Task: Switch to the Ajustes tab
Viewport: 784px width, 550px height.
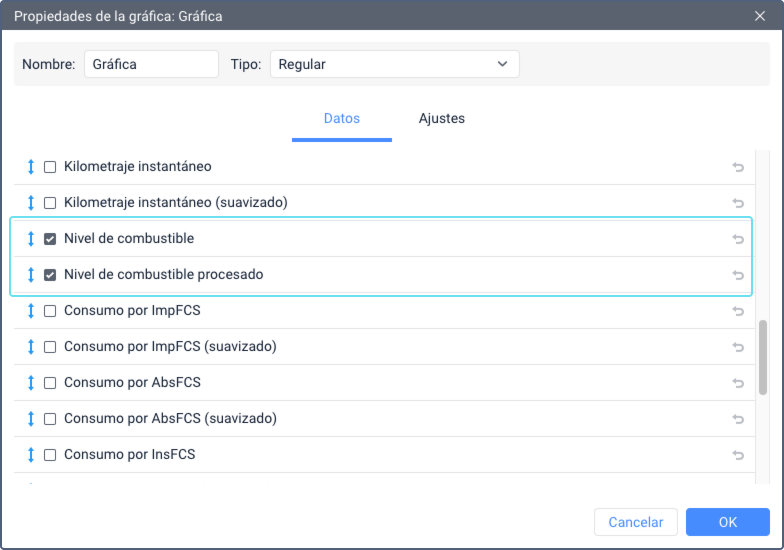Action: [441, 119]
